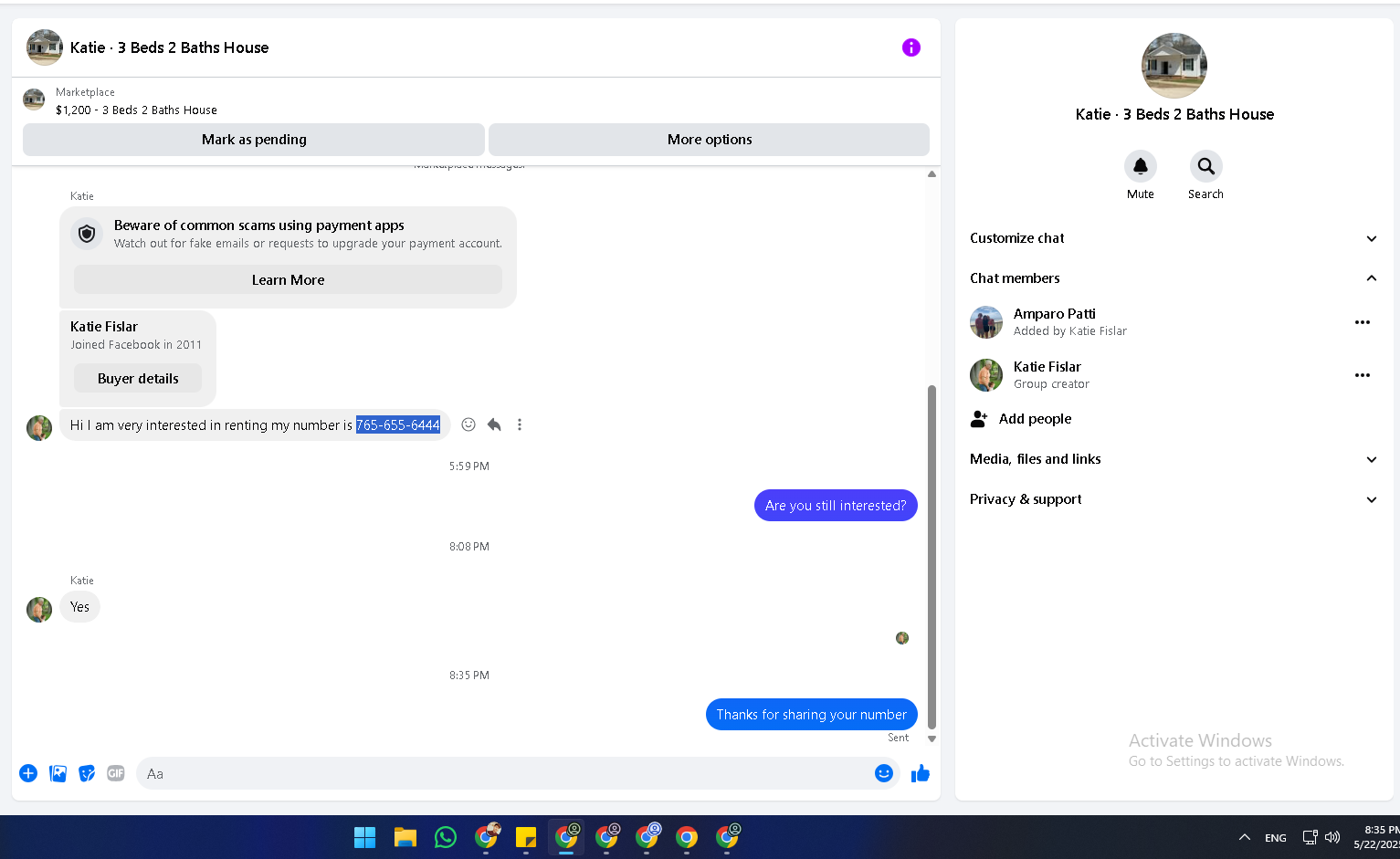Click the "Are you still interested?" message bubble

pos(836,506)
